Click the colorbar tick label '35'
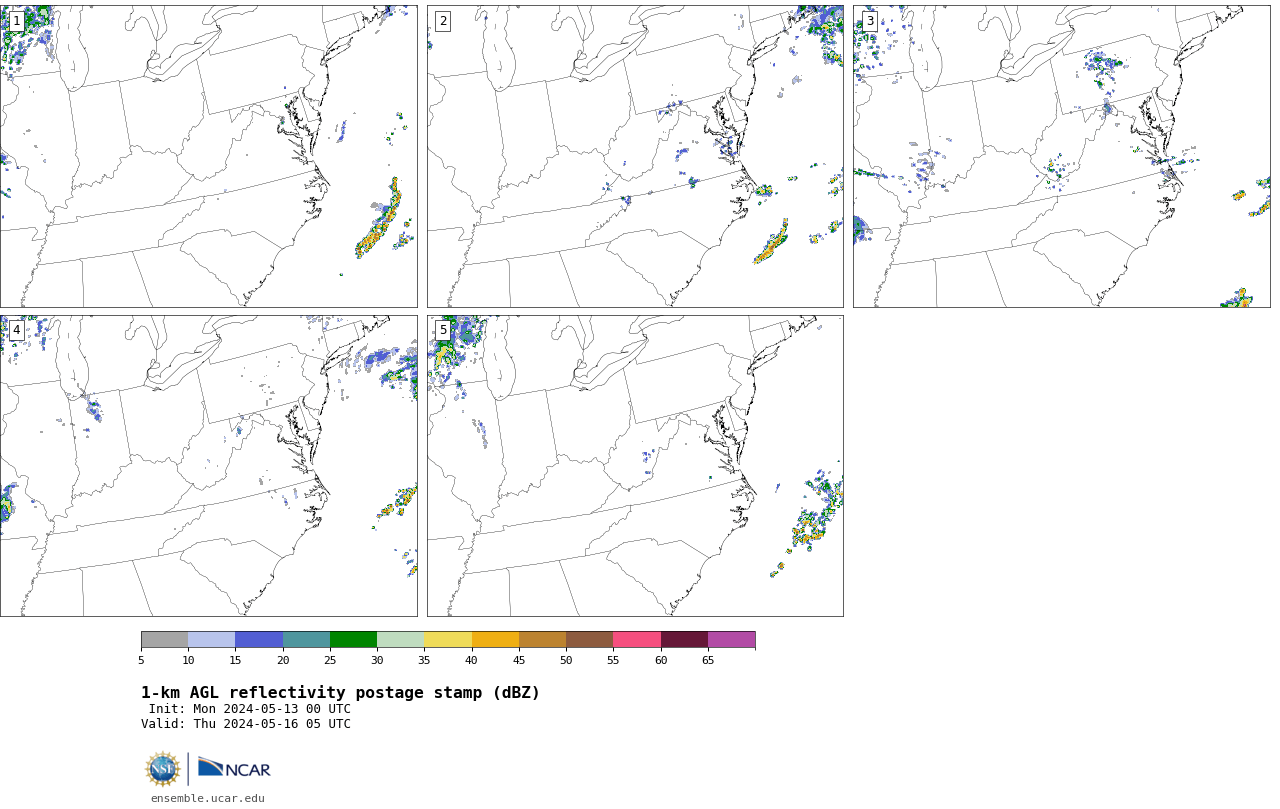This screenshot has height=809, width=1280. tap(424, 660)
